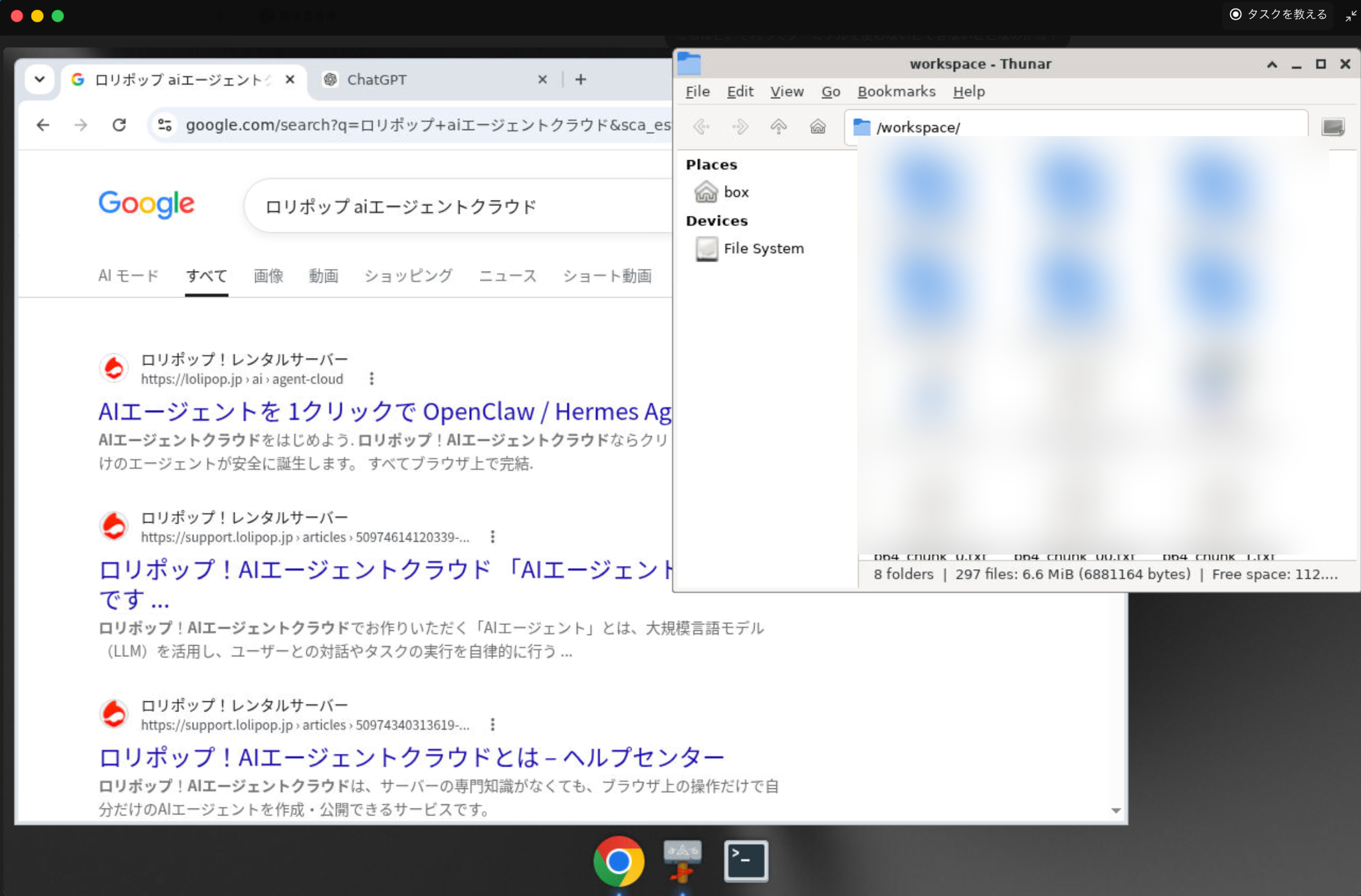Screen dimensions: 1361x896
Task: Switch to AI モード search tab
Action: [x=128, y=276]
